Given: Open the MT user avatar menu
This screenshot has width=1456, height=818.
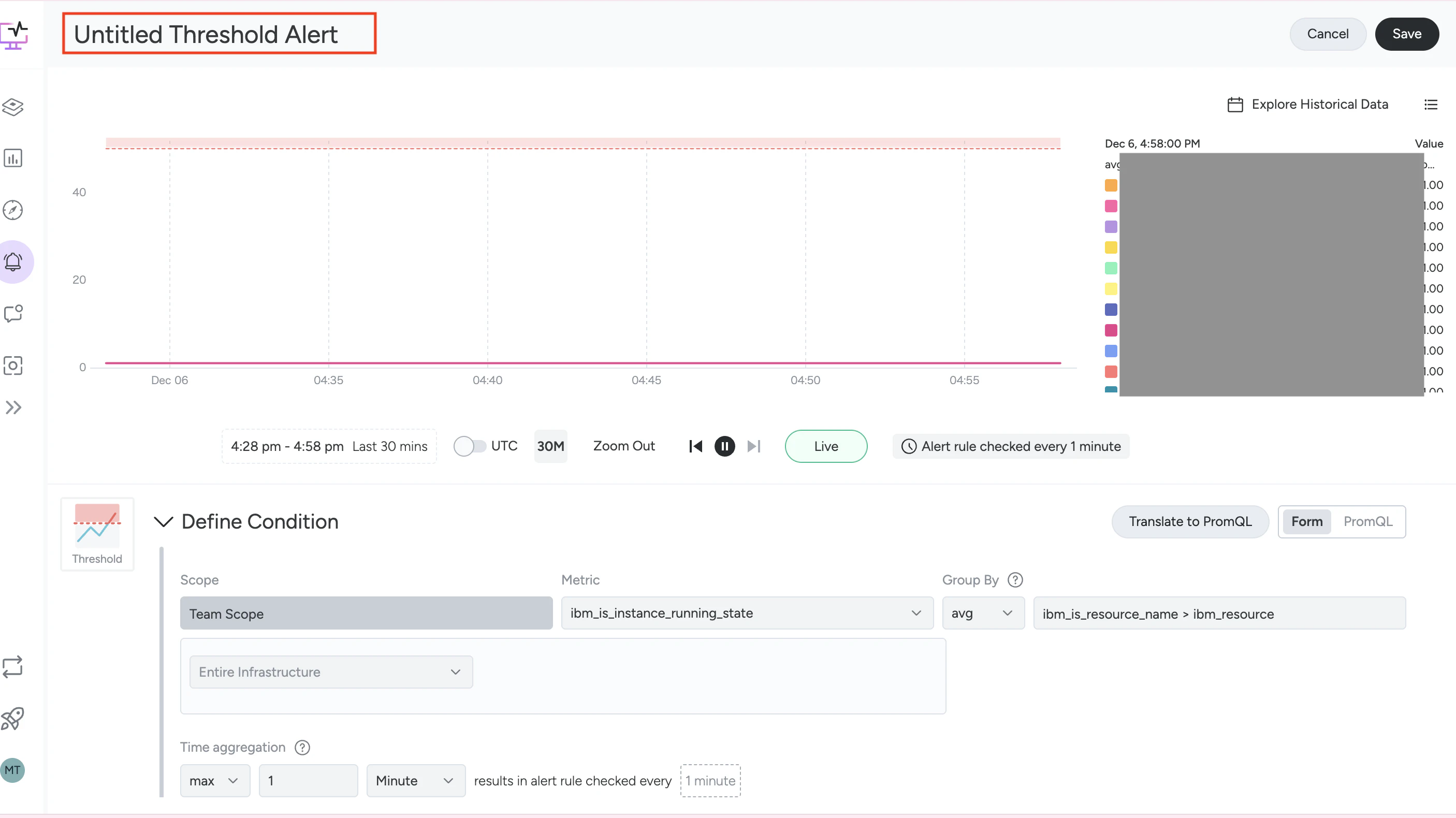Looking at the screenshot, I should click(12, 770).
